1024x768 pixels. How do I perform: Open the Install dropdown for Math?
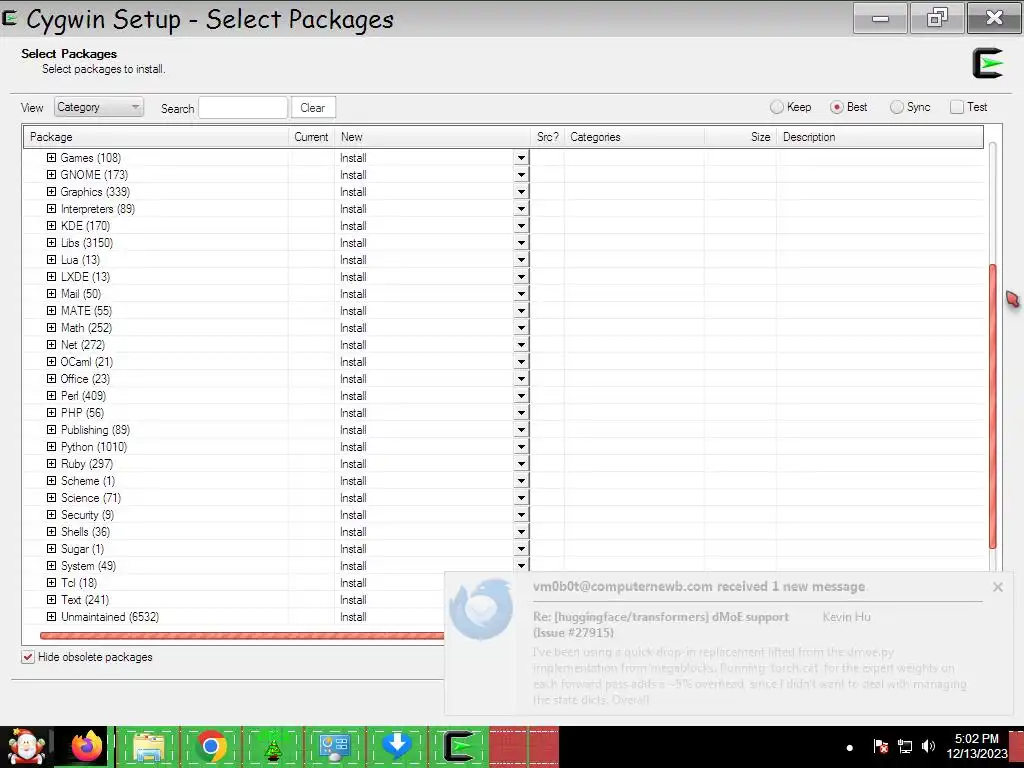pos(521,328)
